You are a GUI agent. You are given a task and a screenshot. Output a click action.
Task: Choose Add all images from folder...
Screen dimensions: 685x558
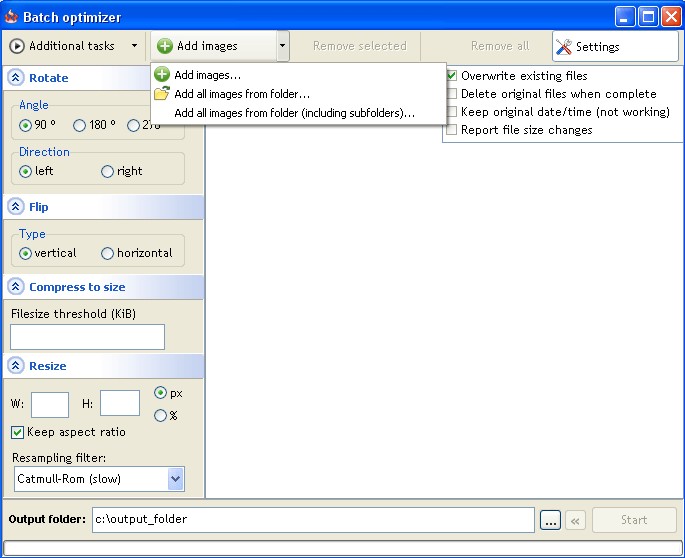tap(241, 94)
